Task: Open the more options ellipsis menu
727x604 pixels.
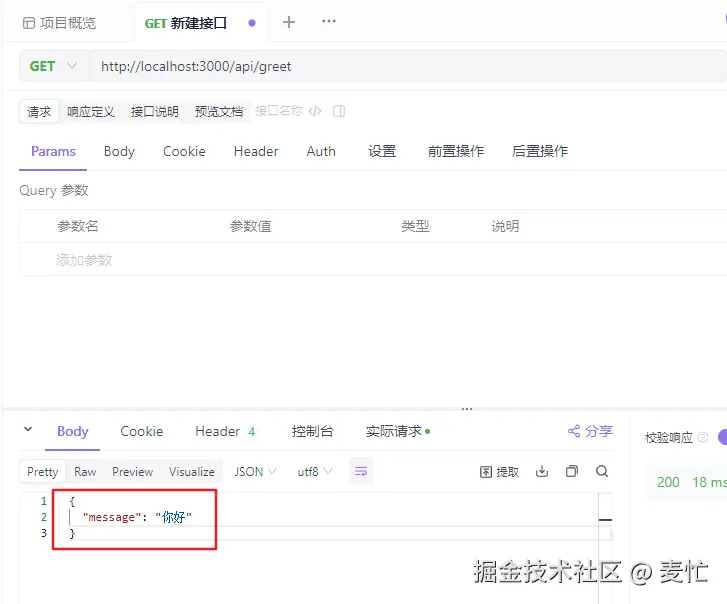Action: tap(329, 21)
